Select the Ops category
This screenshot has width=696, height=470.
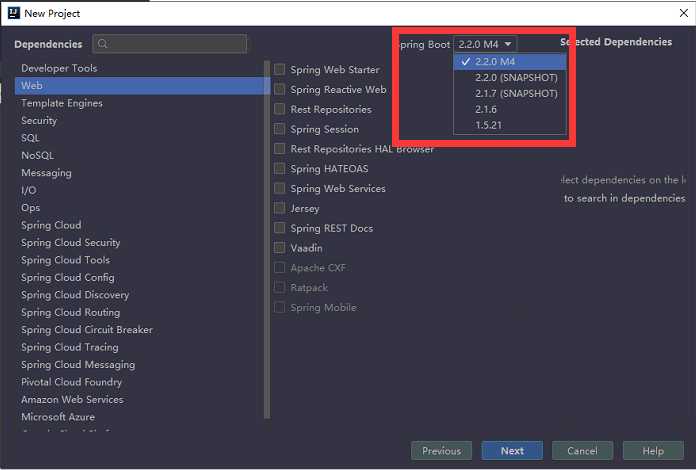click(139, 208)
